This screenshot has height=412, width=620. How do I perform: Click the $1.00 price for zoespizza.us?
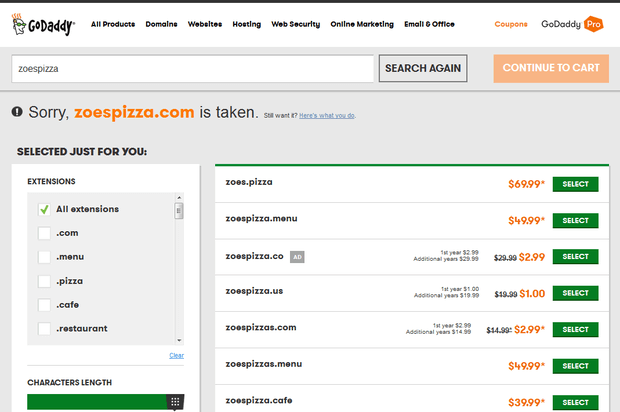(532, 294)
